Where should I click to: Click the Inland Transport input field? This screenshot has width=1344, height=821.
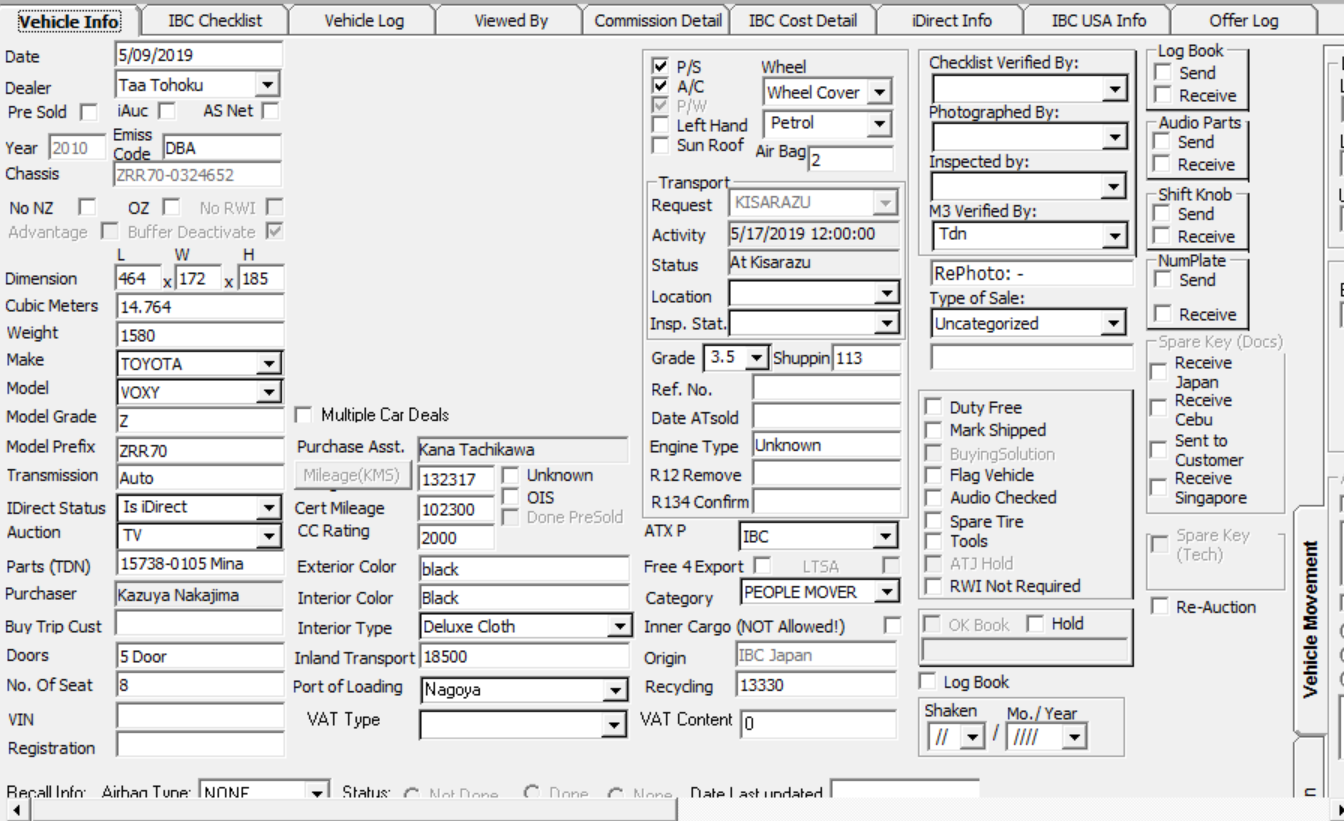coord(523,658)
